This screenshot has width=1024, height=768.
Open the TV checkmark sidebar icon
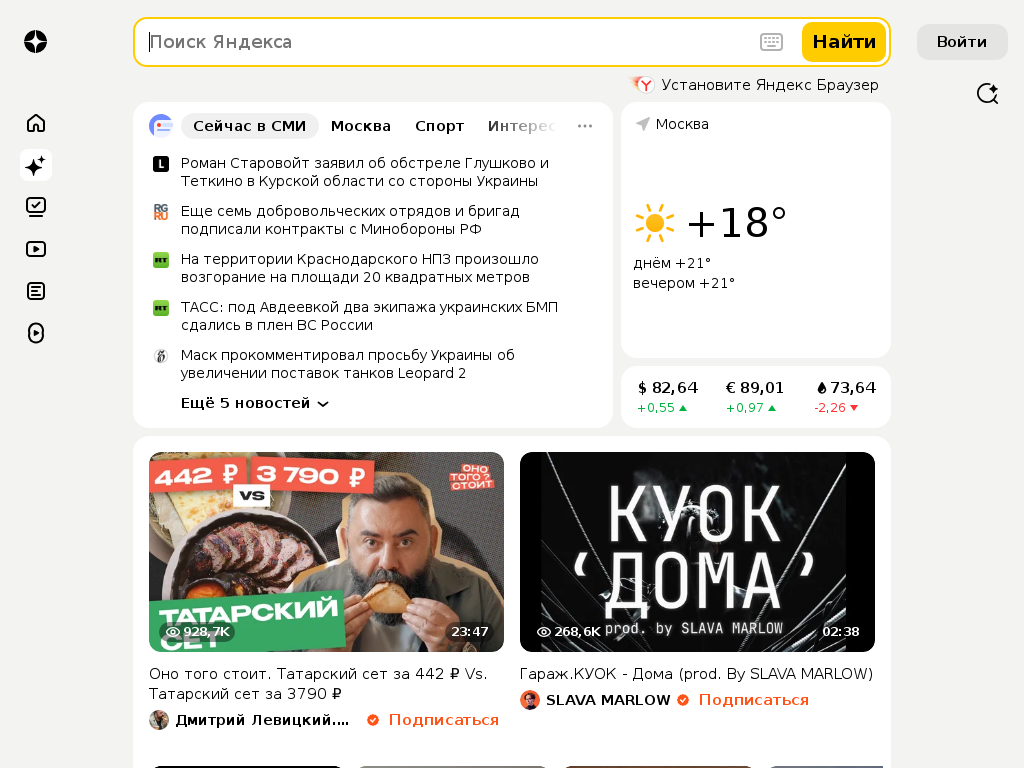36,207
